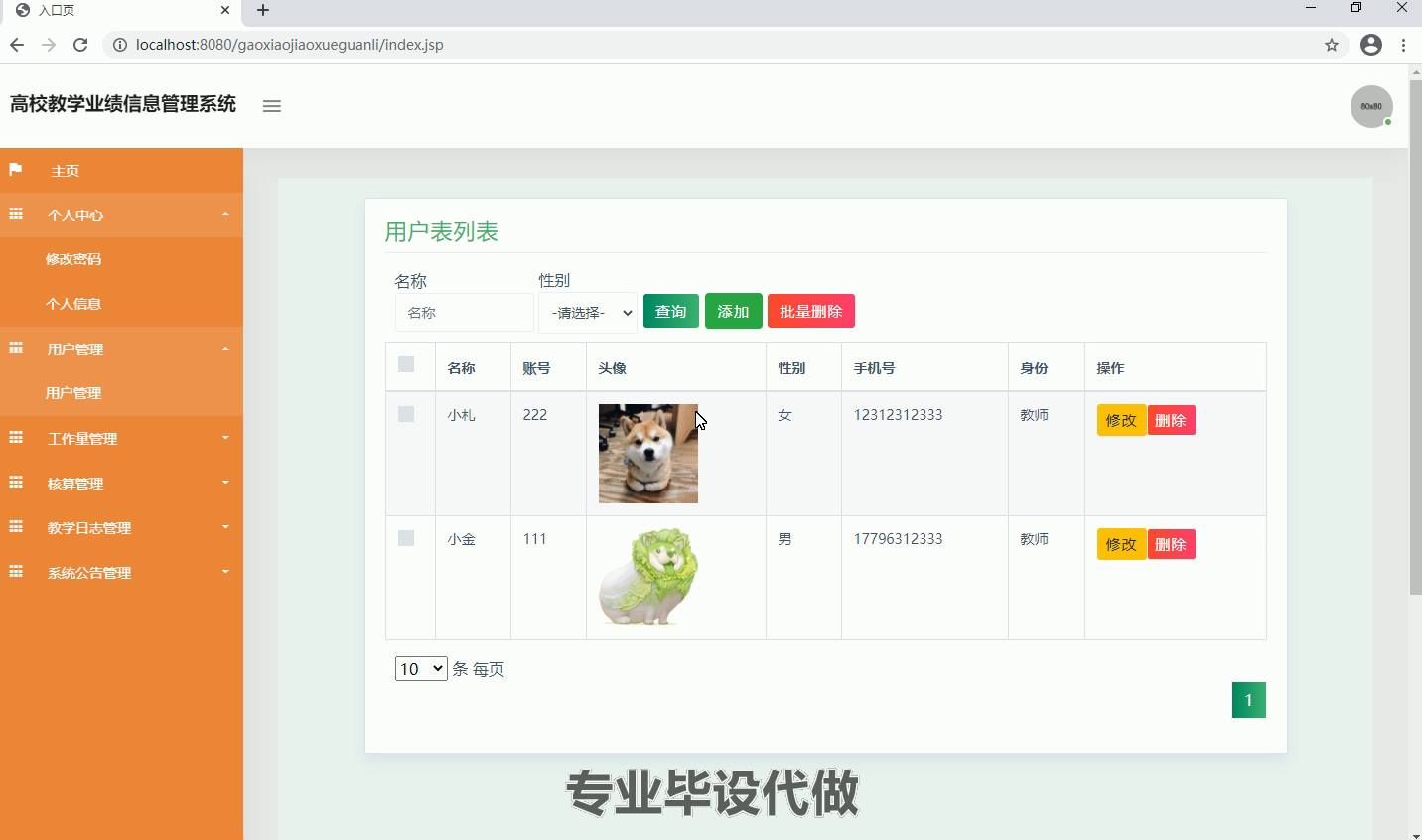Go to pagination page 1

point(1249,700)
